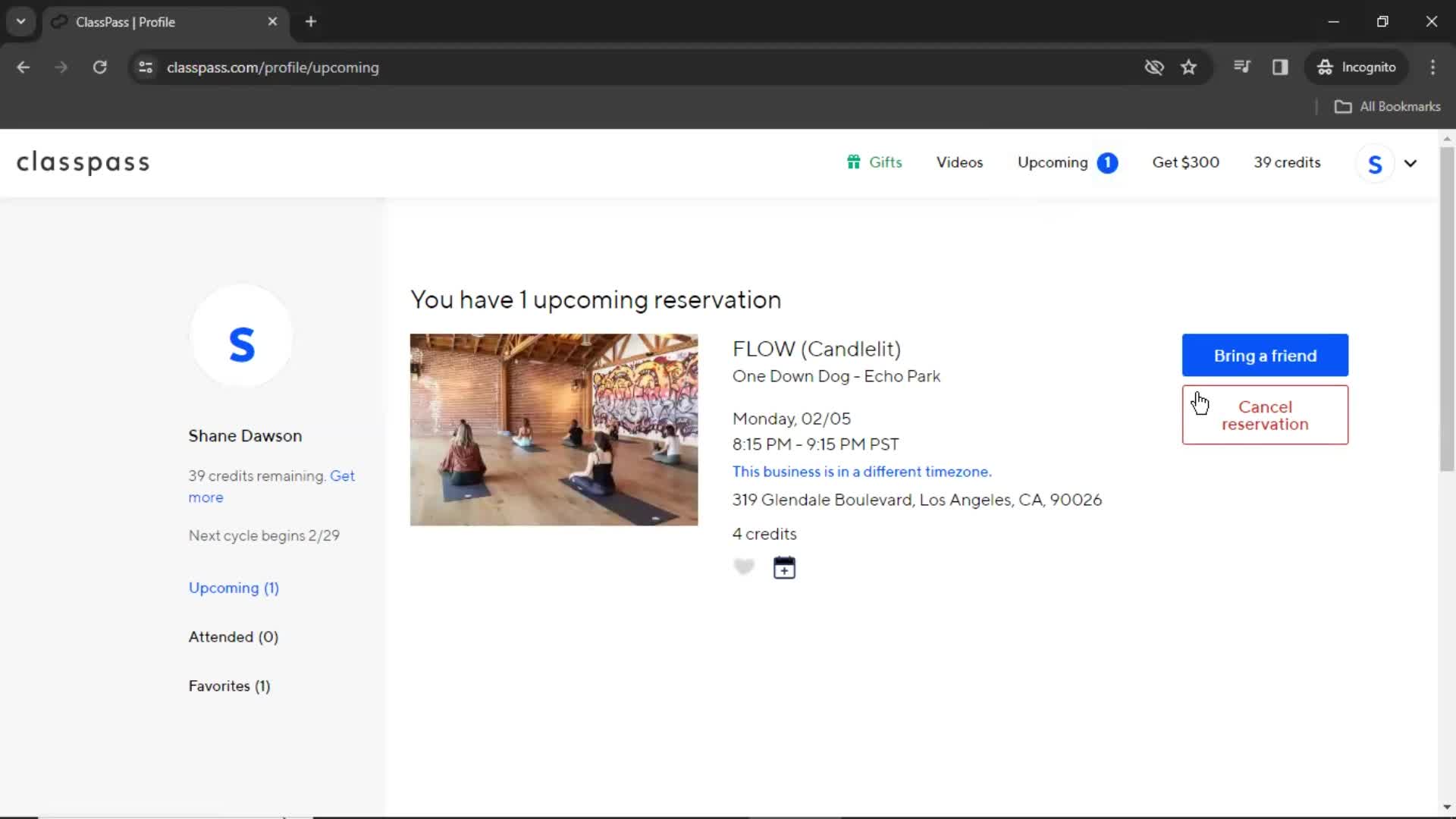
Task: Select the ClassPass | Profile tab
Action: [x=165, y=22]
